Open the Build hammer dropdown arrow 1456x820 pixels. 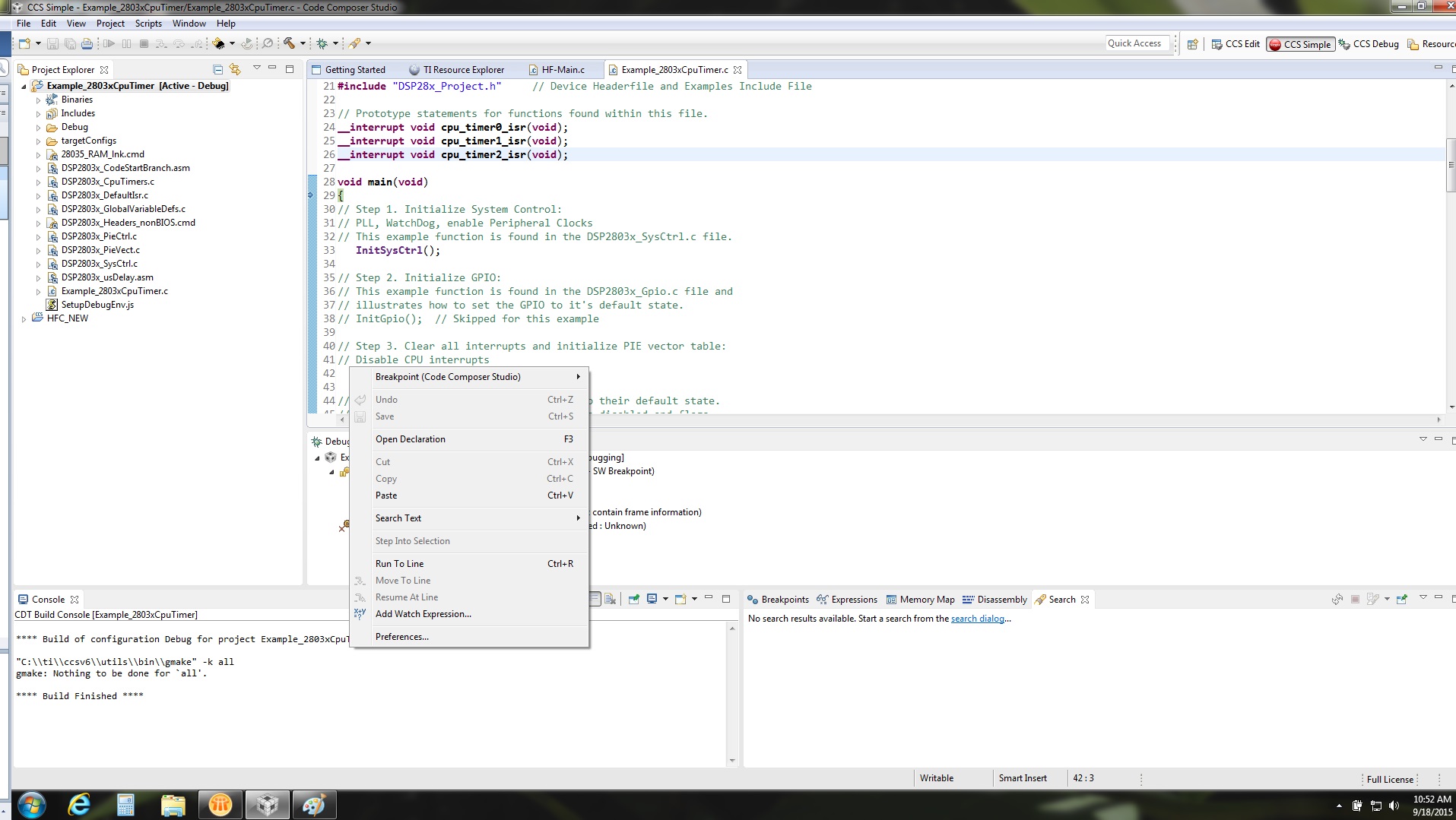(303, 43)
